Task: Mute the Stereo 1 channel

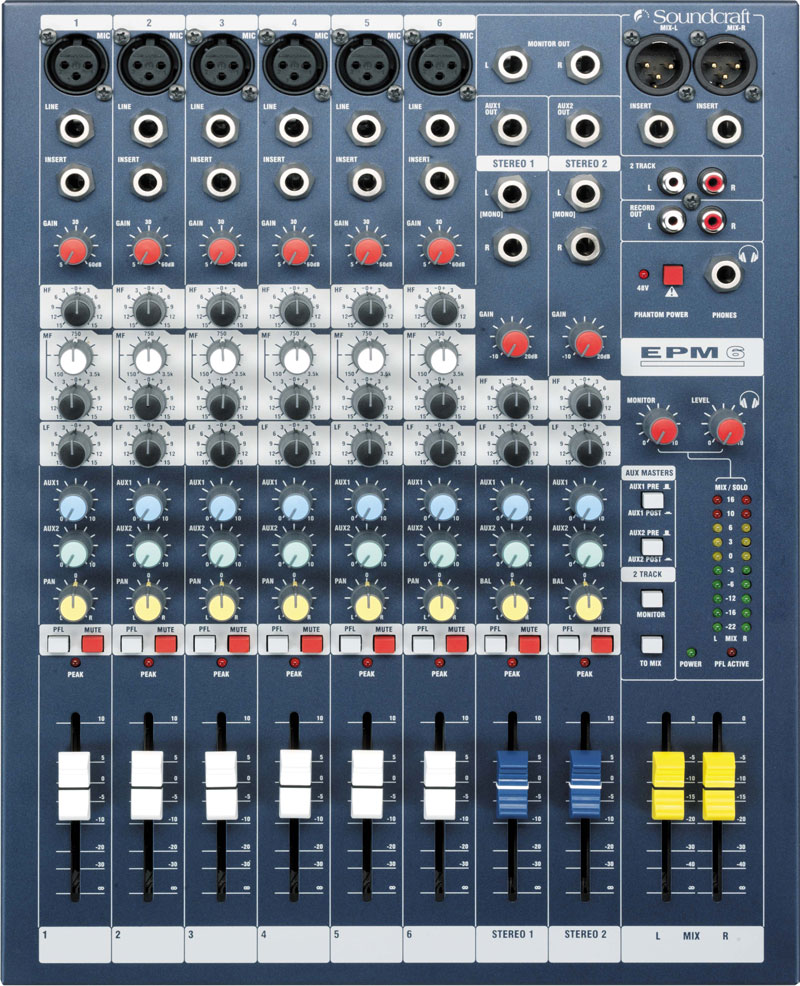Action: pos(530,645)
